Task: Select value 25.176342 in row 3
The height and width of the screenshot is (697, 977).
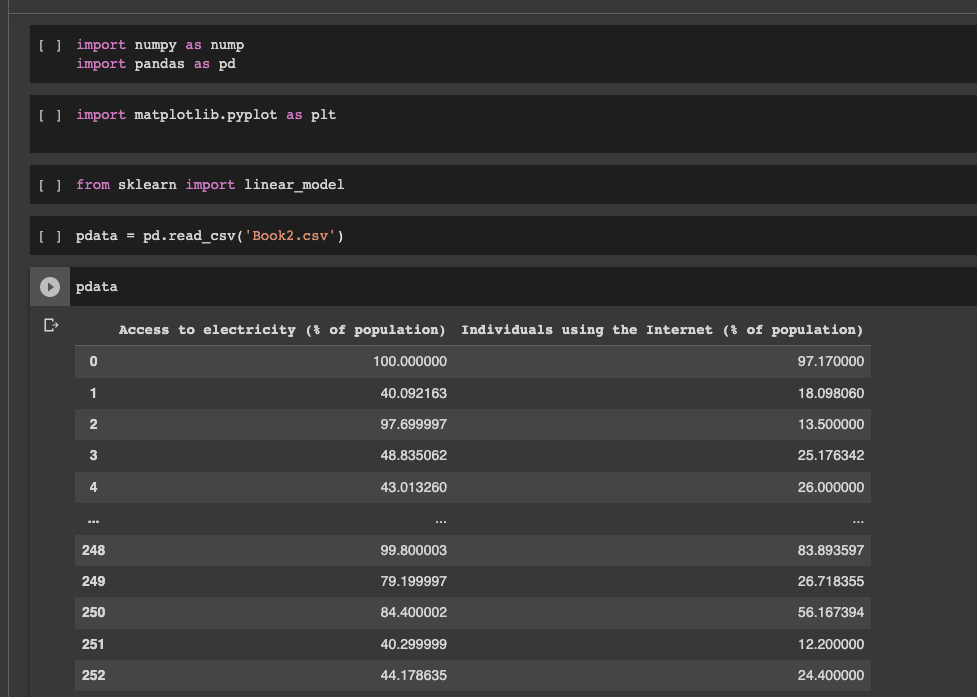Action: click(831, 455)
